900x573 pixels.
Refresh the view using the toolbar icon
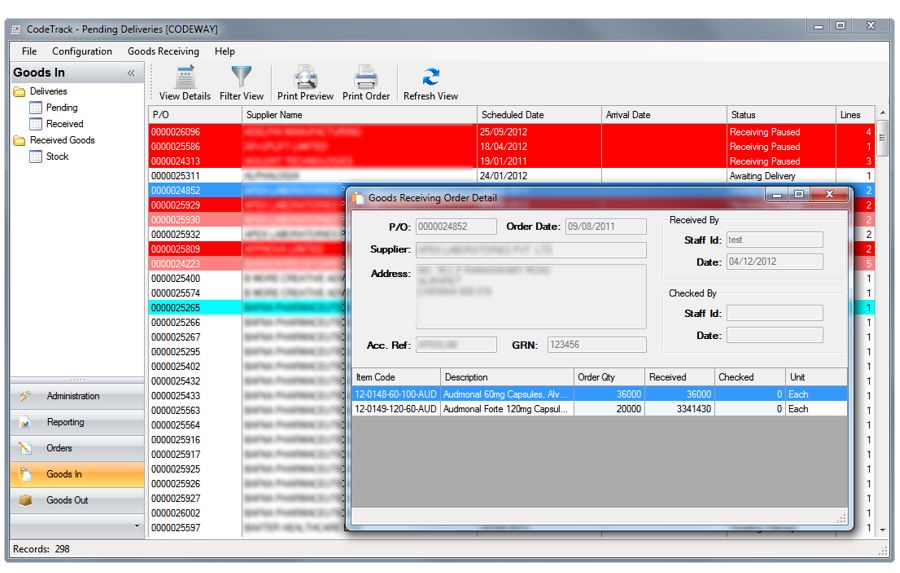[430, 77]
